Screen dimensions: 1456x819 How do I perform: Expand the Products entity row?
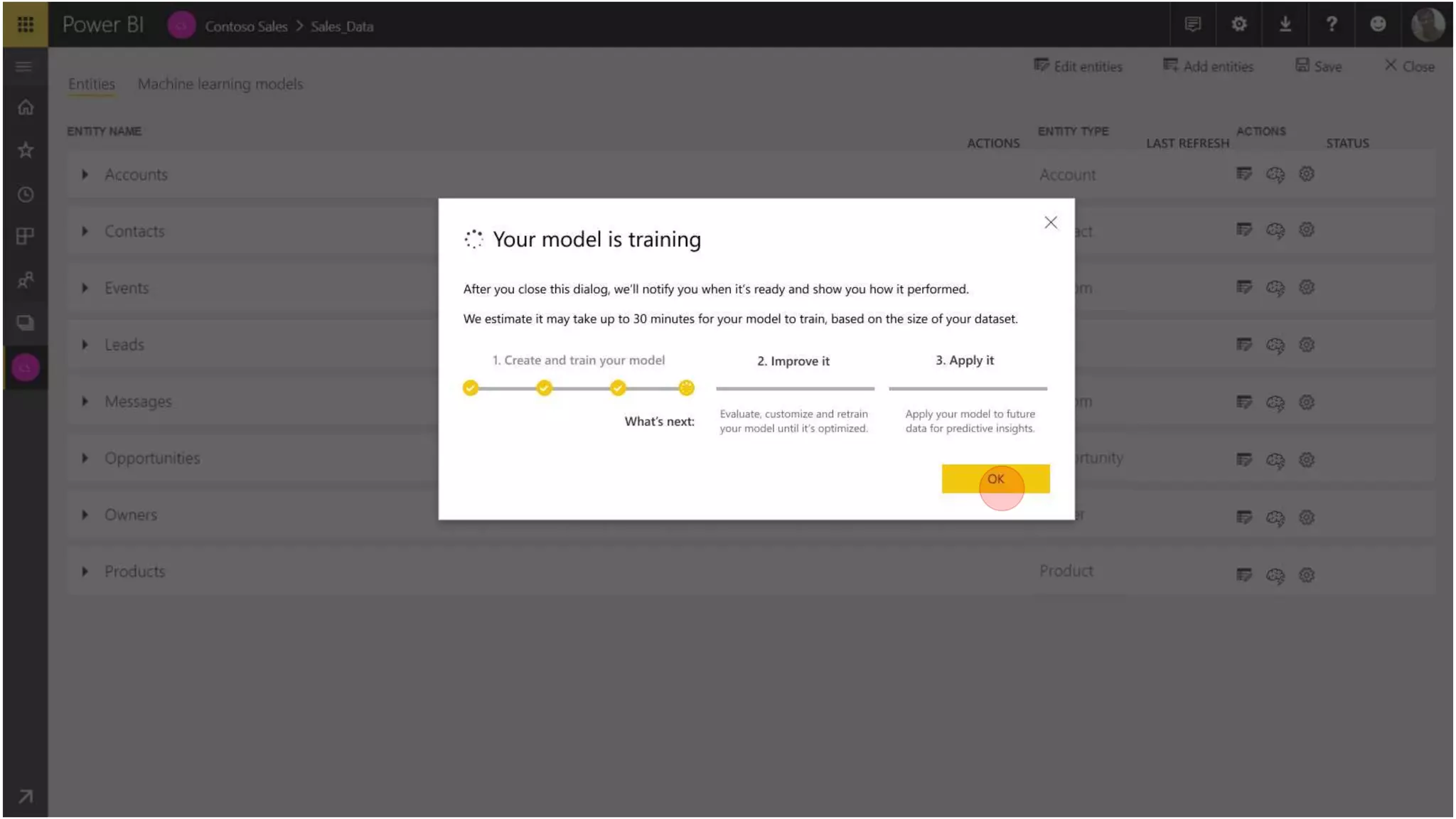[x=85, y=572]
